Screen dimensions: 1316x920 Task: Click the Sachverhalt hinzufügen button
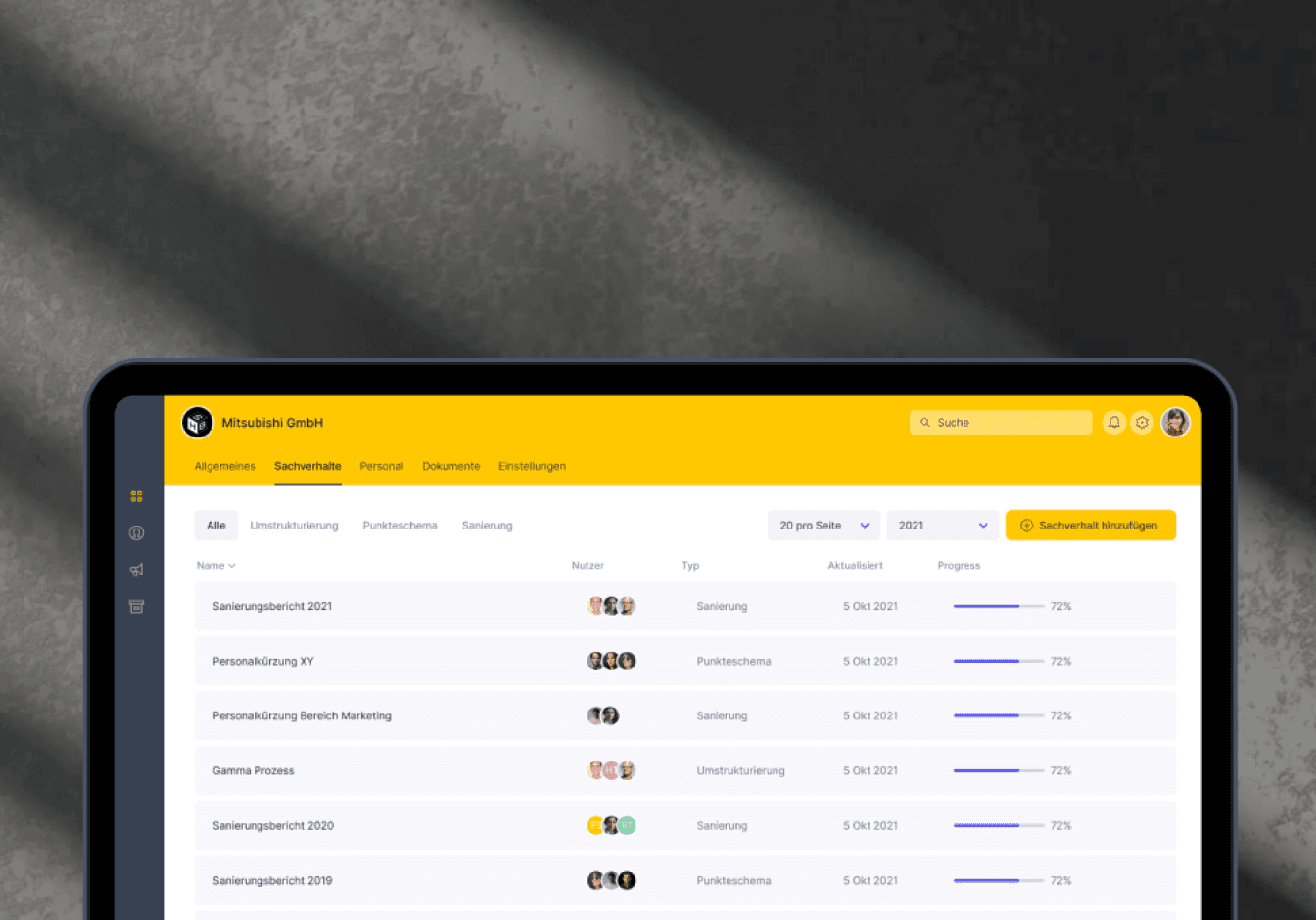click(x=1091, y=526)
